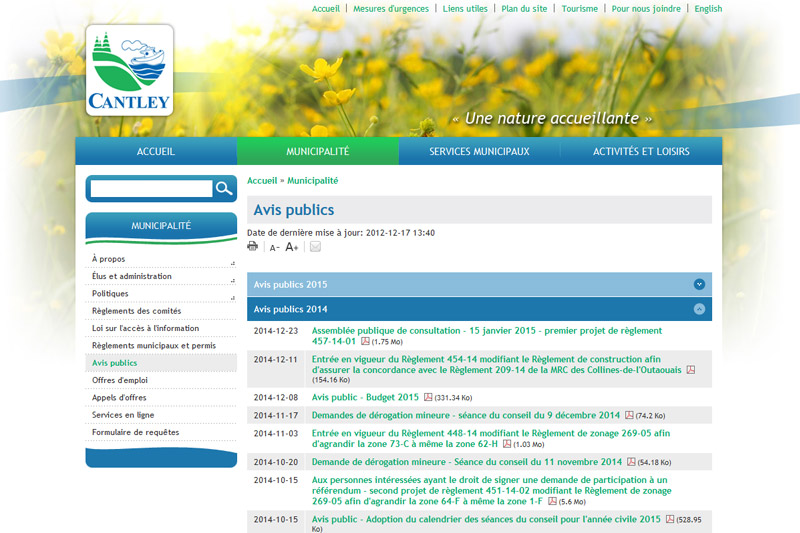Viewport: 800px width, 533px height.
Task: Expand the À propos submenu arrow
Action: pyautogui.click(x=233, y=263)
